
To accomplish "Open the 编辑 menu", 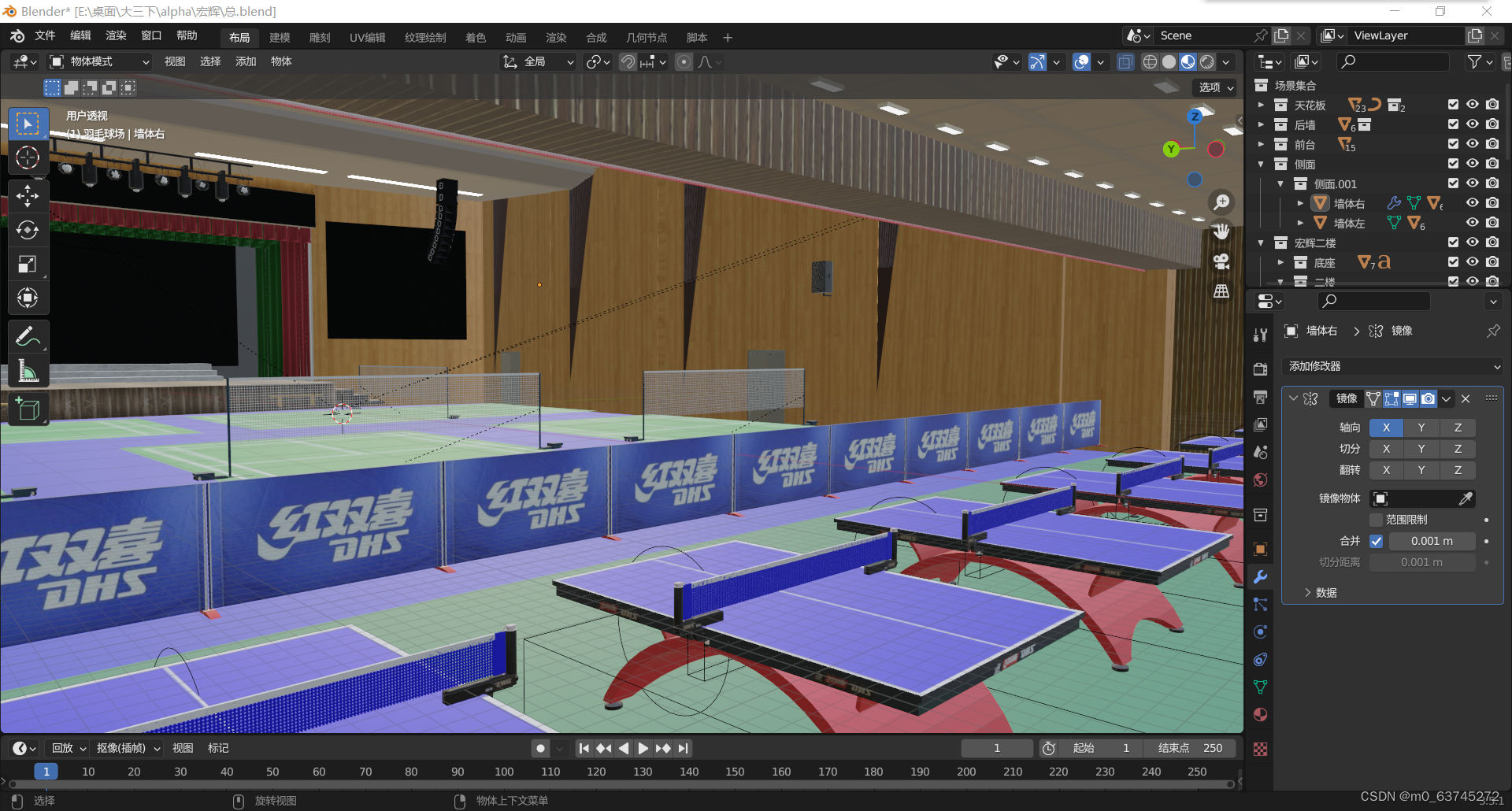I will coord(80,36).
